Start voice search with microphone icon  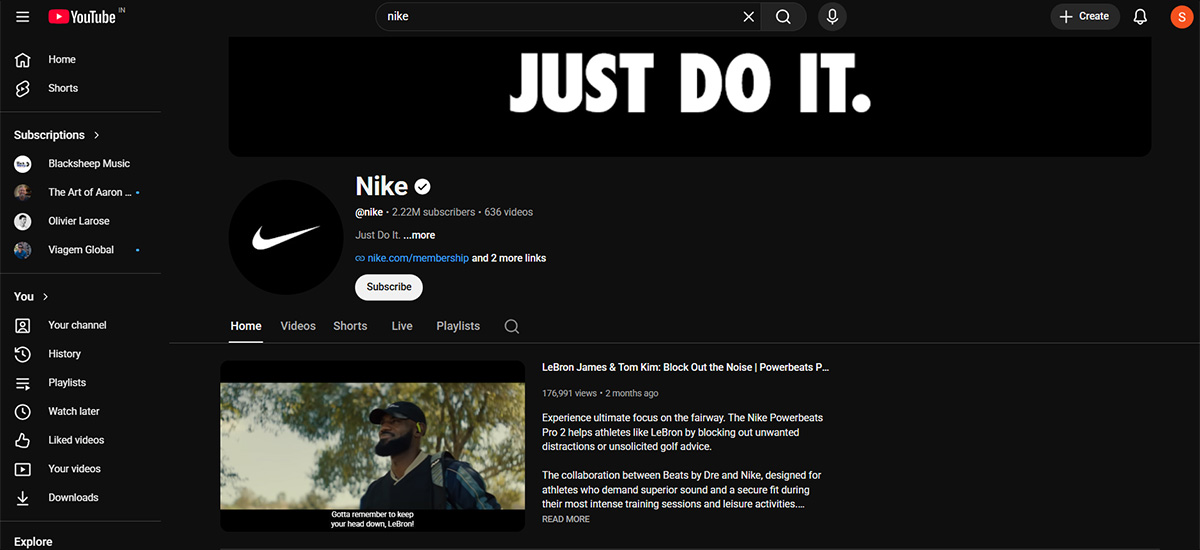(x=832, y=17)
